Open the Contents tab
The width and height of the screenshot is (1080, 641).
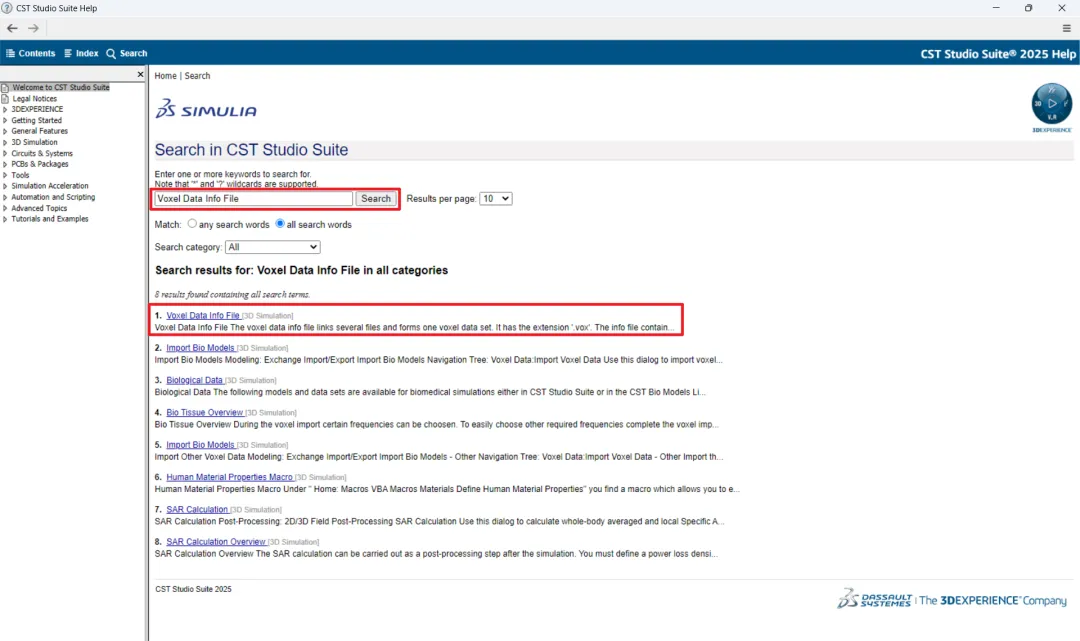pos(30,53)
